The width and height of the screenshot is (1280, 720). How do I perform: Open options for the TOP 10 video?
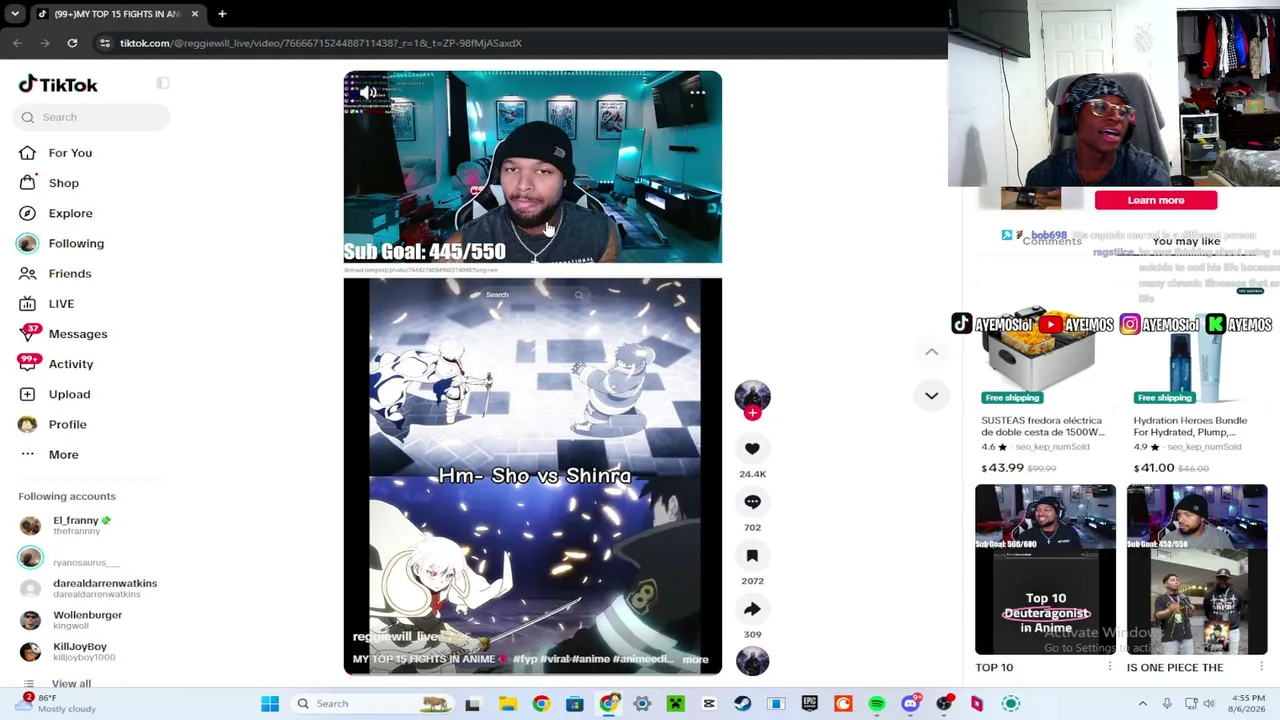click(x=1109, y=667)
